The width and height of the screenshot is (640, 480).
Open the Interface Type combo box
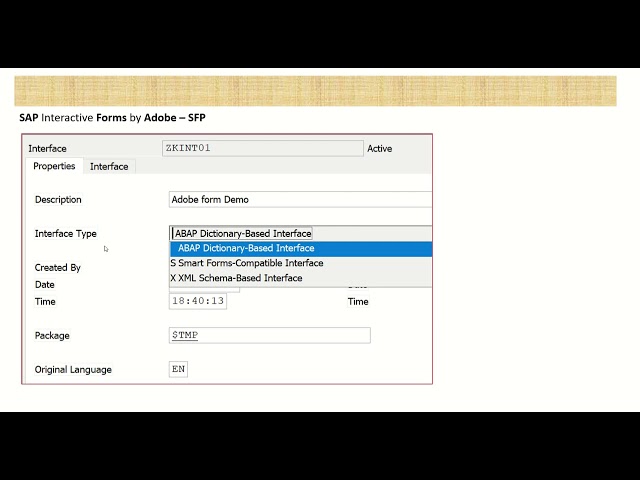tap(300, 233)
